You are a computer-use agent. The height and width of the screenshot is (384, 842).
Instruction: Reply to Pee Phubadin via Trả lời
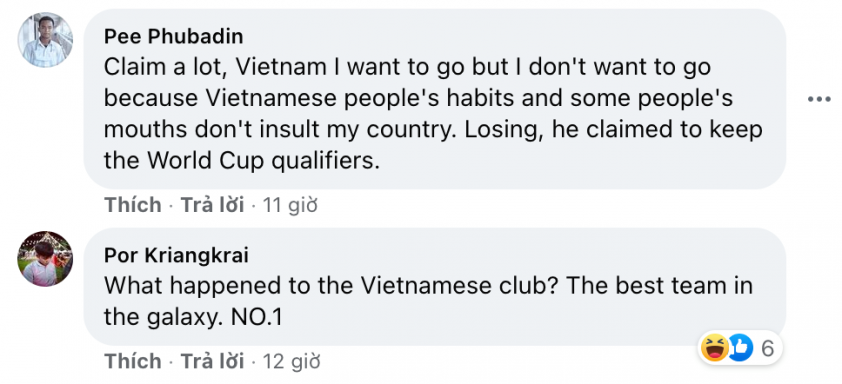click(x=212, y=205)
